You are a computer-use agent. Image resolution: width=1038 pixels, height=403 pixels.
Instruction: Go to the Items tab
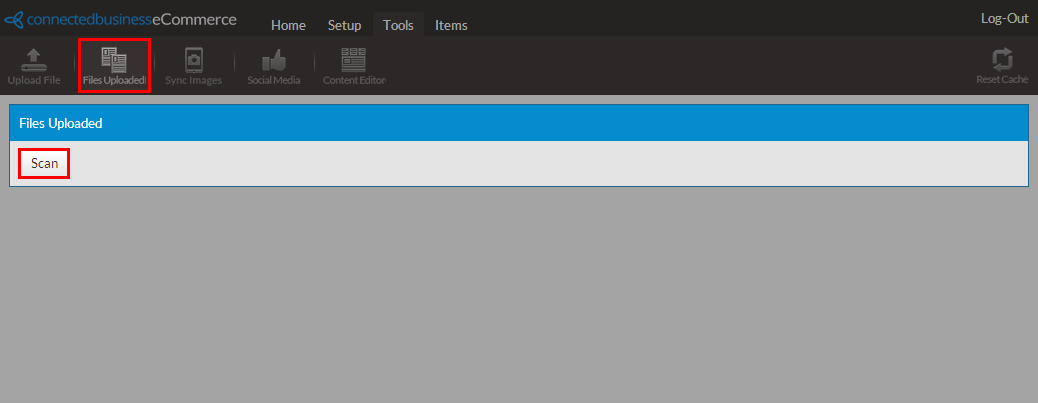point(451,25)
